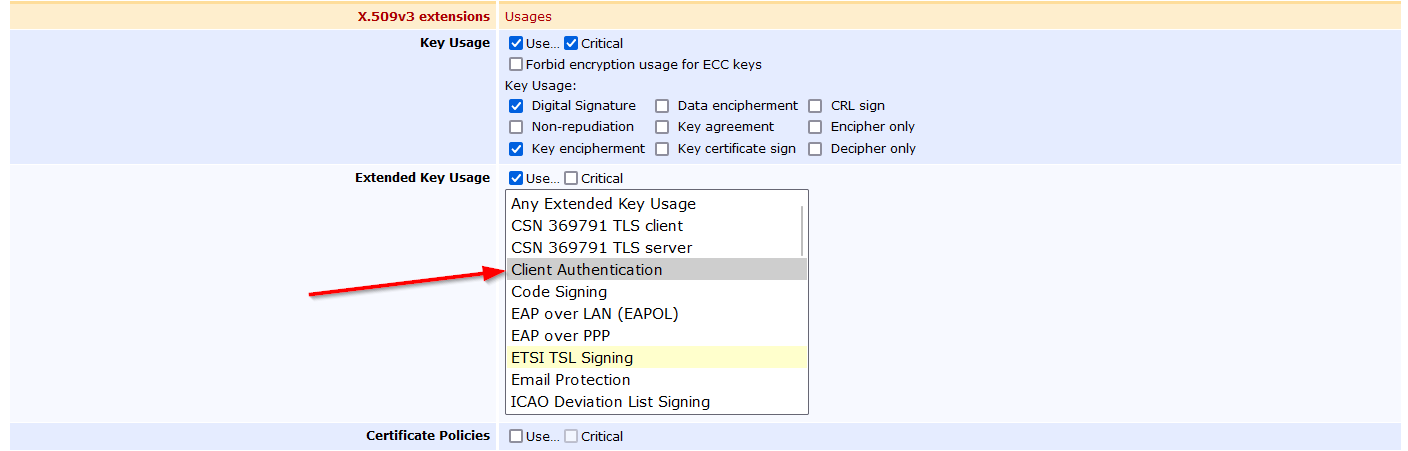Viewport: 1408px width, 451px height.
Task: Select Client Authentication in the list
Action: coord(587,270)
